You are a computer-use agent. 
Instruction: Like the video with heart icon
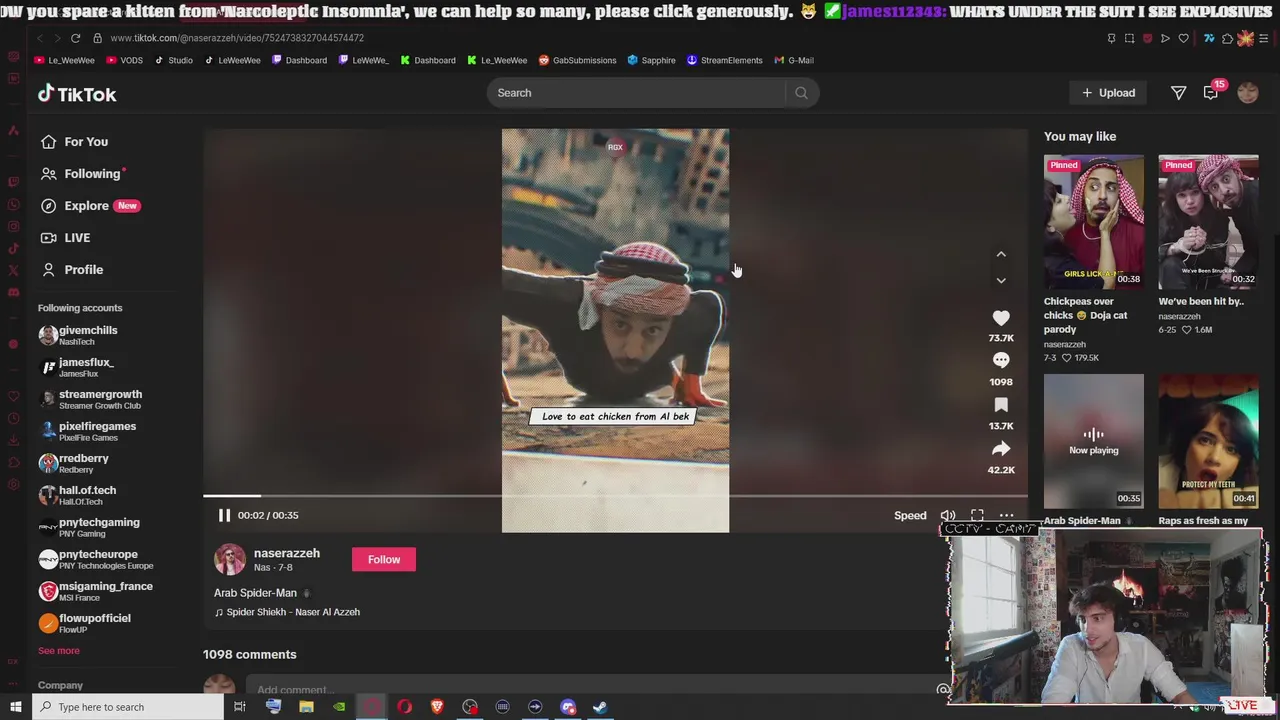tap(1001, 318)
